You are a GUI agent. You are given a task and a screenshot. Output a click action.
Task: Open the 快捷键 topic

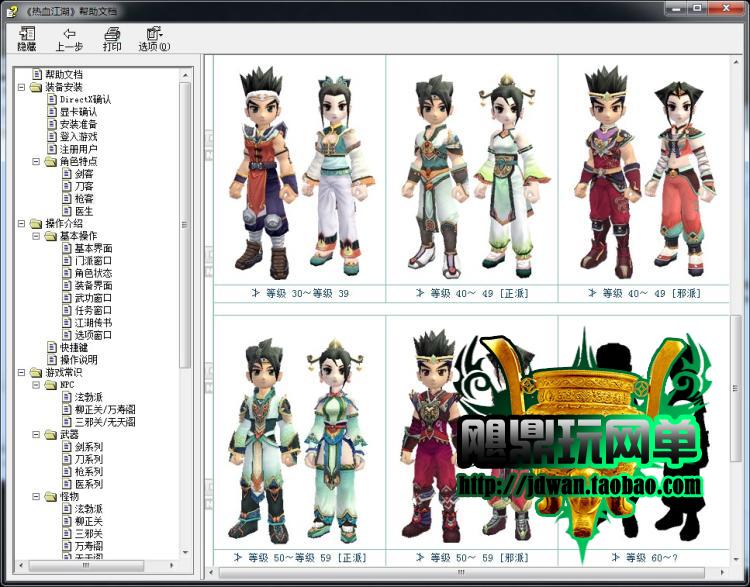[x=74, y=347]
